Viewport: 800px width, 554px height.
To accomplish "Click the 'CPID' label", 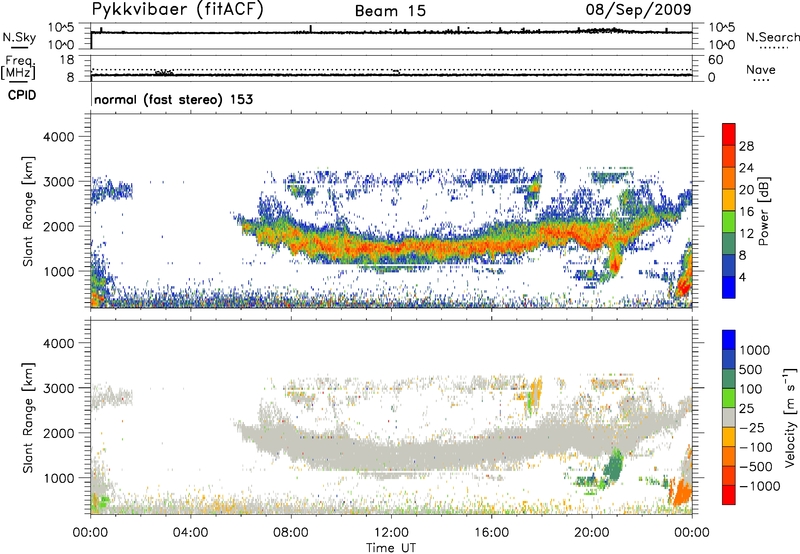I will (22, 95).
